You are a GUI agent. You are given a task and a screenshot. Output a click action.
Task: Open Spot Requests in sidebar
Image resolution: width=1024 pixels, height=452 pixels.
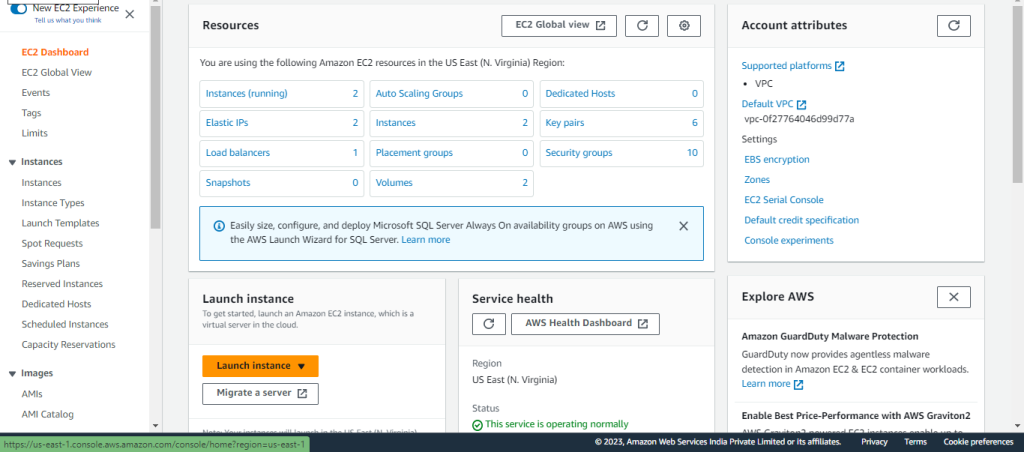(52, 244)
